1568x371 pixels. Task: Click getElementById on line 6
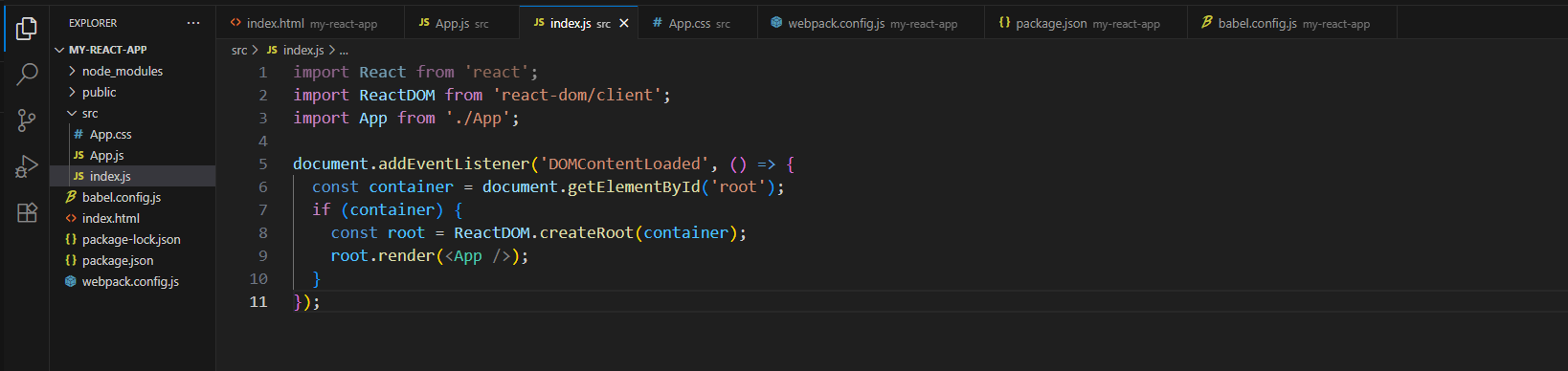[634, 186]
